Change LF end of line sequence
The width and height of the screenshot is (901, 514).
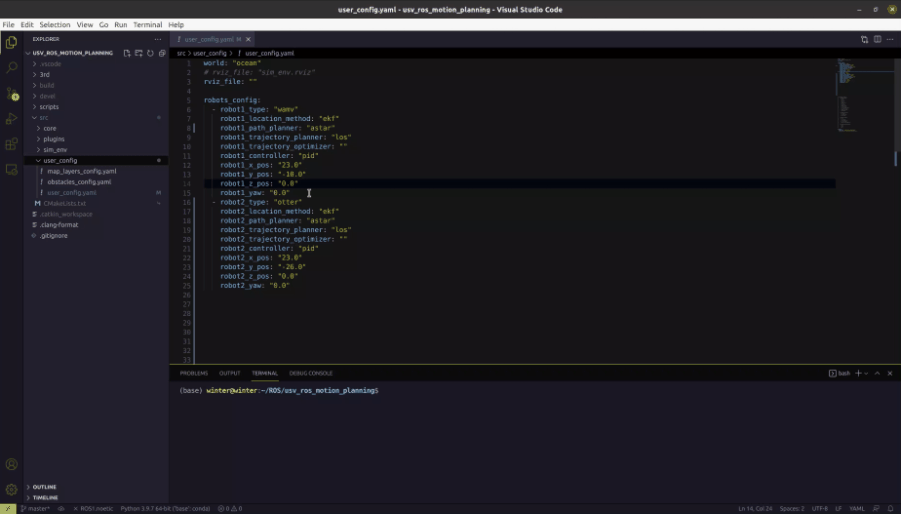click(x=838, y=508)
